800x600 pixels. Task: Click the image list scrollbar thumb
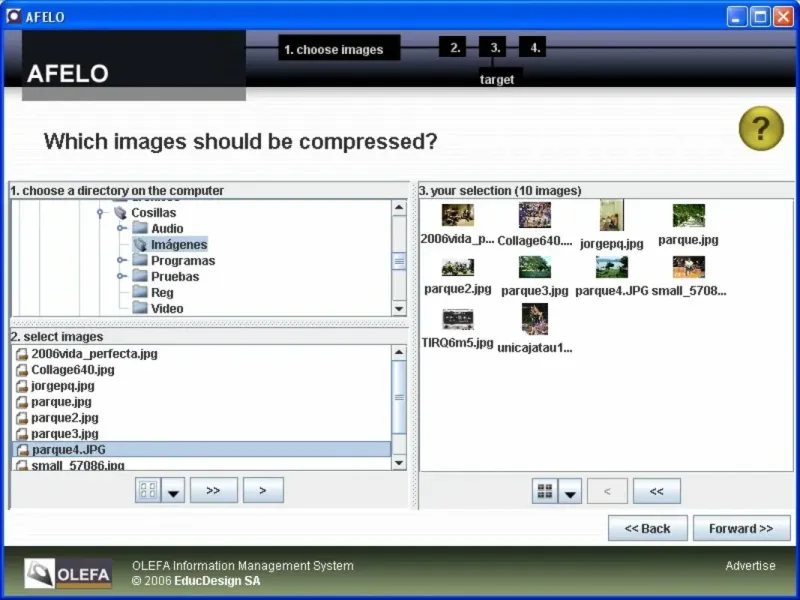pyautogui.click(x=398, y=397)
